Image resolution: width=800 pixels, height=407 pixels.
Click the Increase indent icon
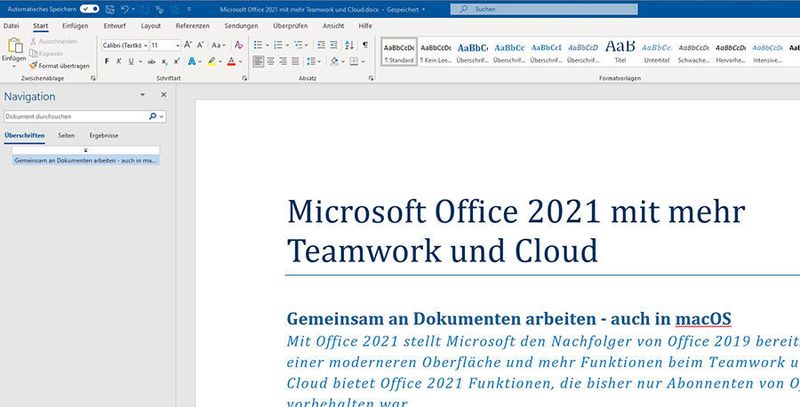pyautogui.click(x=333, y=45)
